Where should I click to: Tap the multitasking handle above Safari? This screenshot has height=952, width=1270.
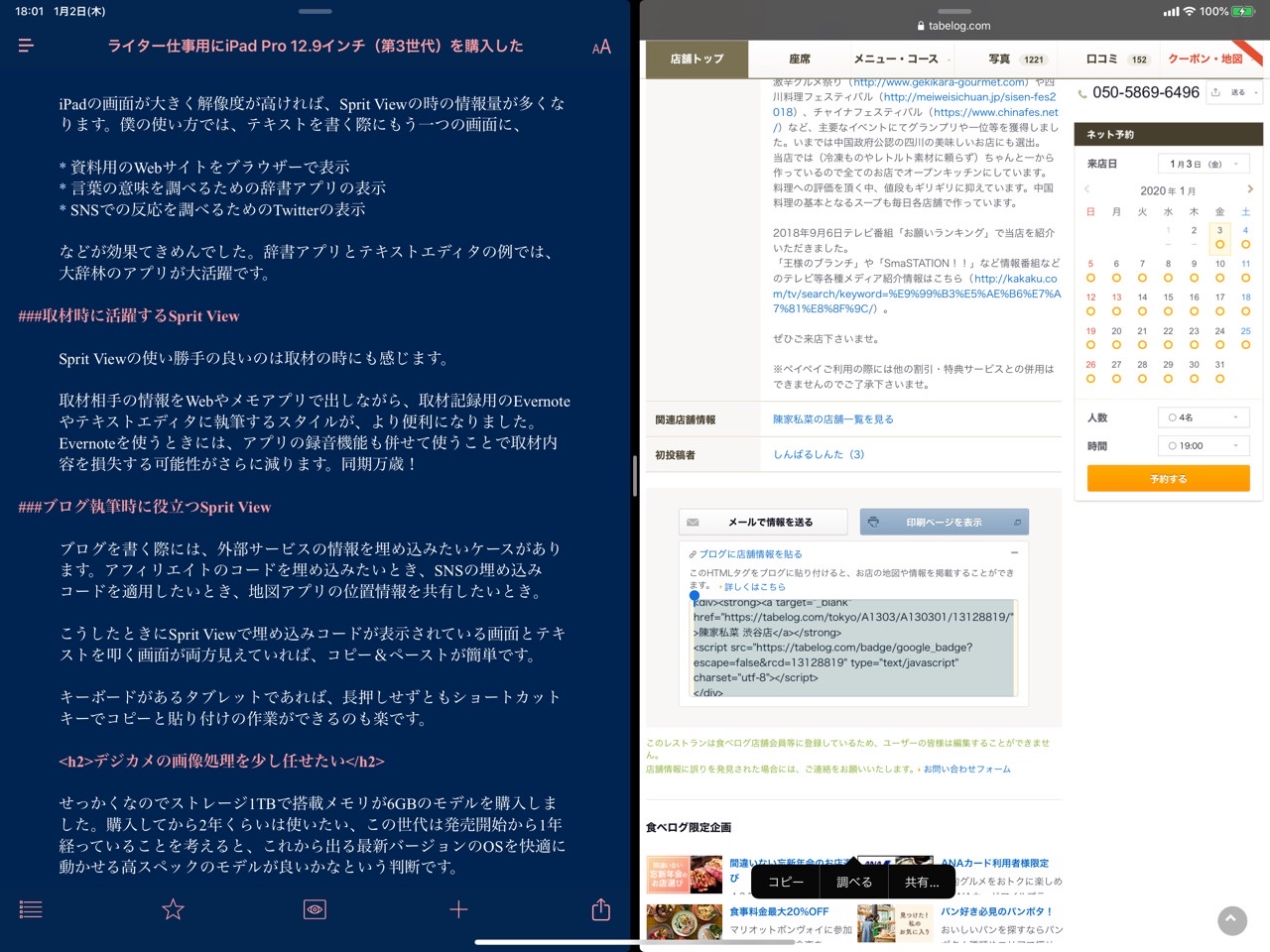[954, 11]
